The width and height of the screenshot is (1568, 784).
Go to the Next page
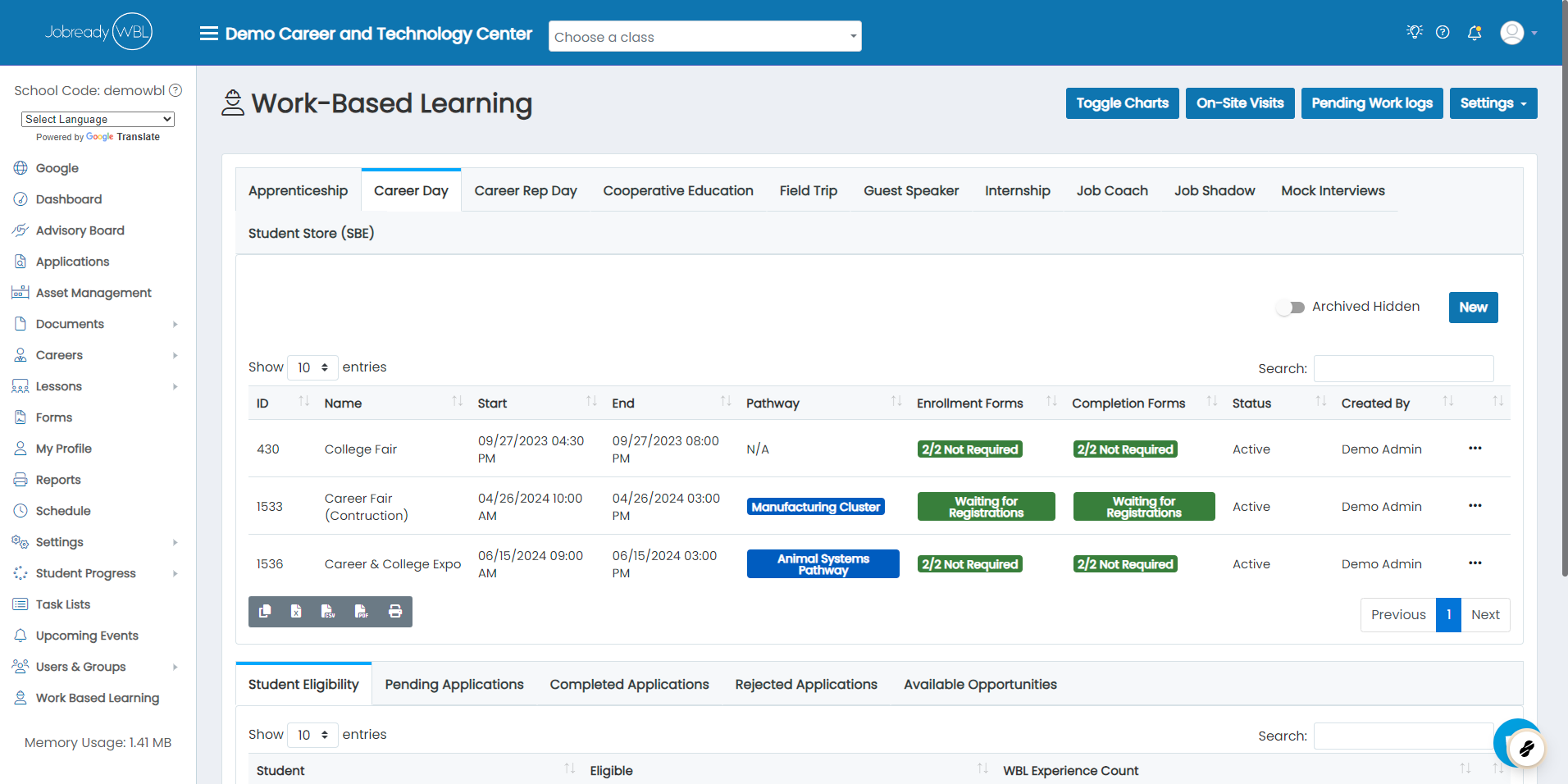coord(1485,615)
